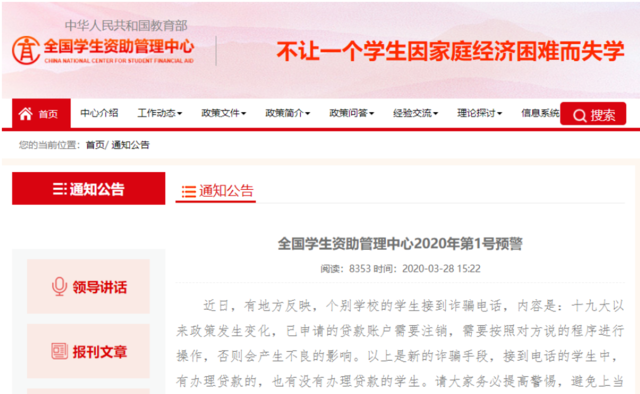Expand the 经验交流 dropdown menu

(416, 113)
